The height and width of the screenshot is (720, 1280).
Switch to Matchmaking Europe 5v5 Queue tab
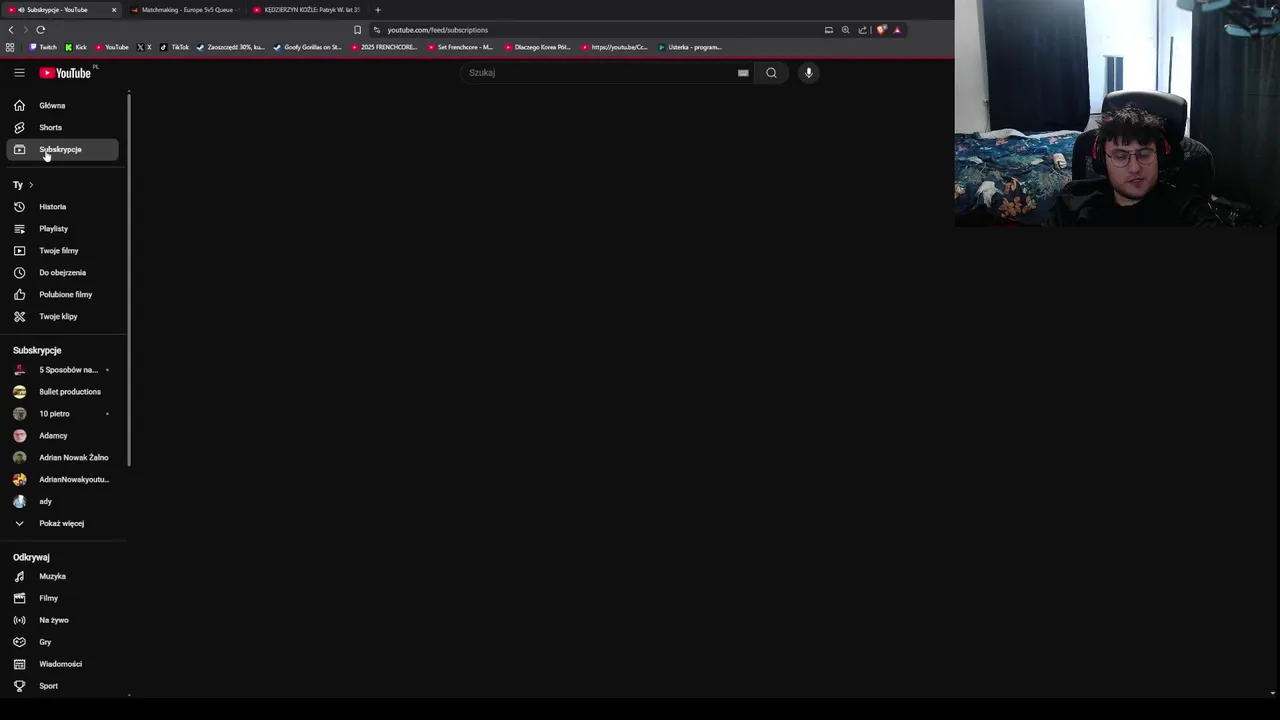coord(187,10)
